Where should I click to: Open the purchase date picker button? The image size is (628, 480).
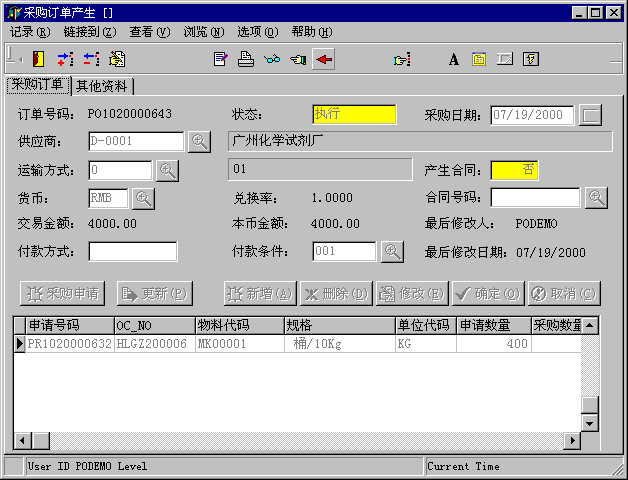[592, 115]
